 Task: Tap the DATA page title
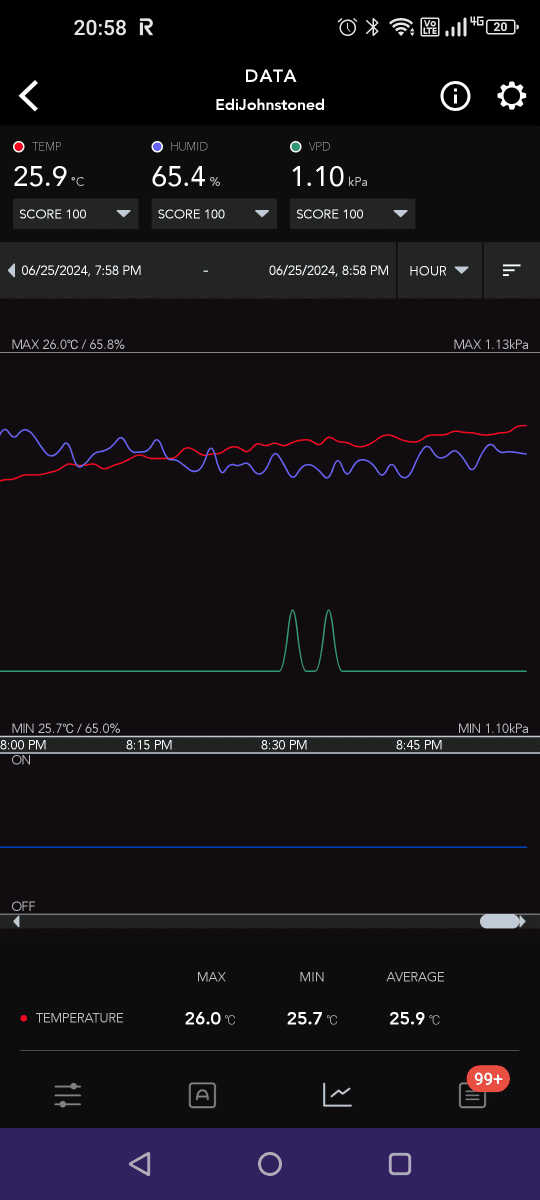point(270,76)
